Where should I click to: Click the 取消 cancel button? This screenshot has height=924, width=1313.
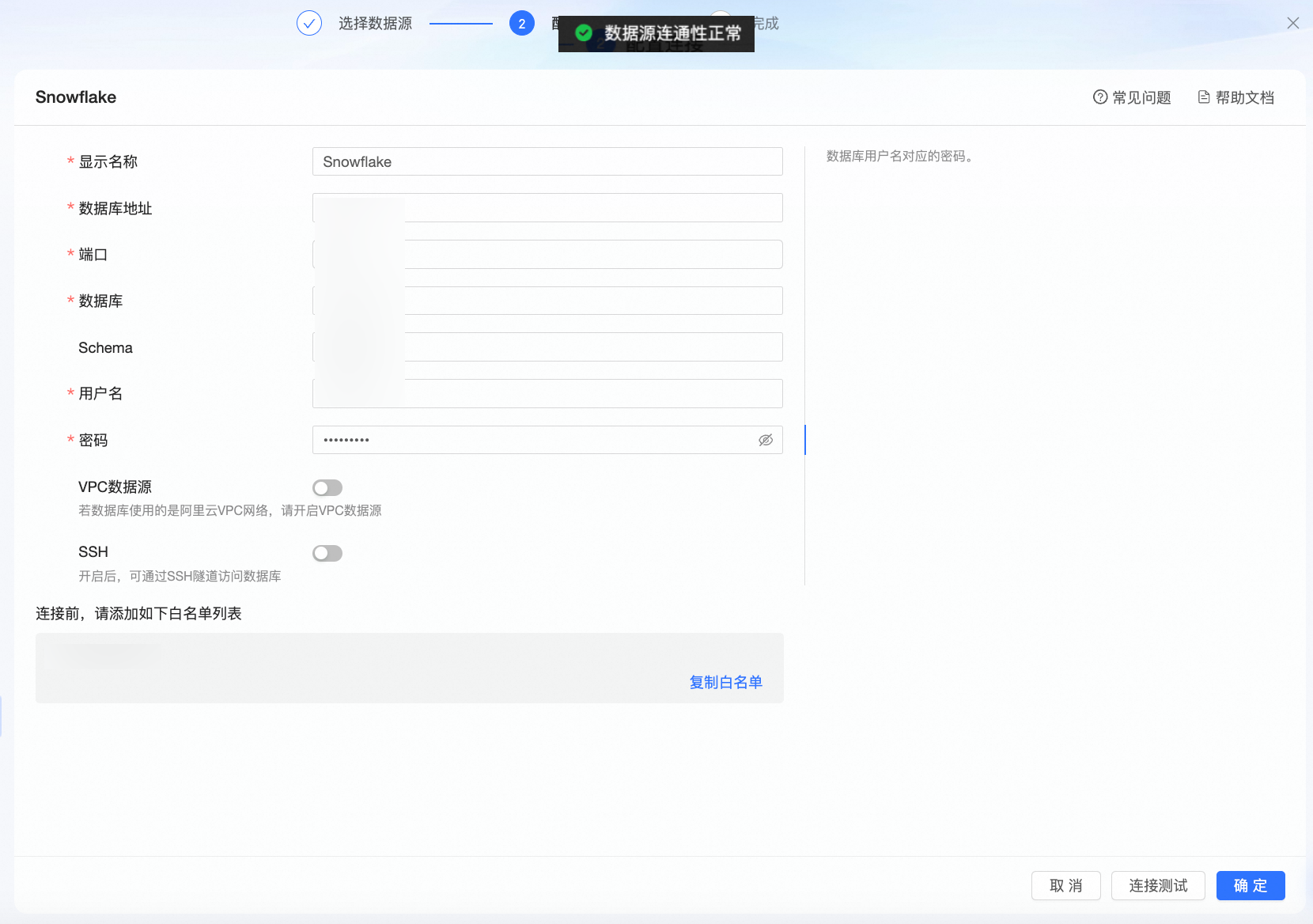(1066, 886)
